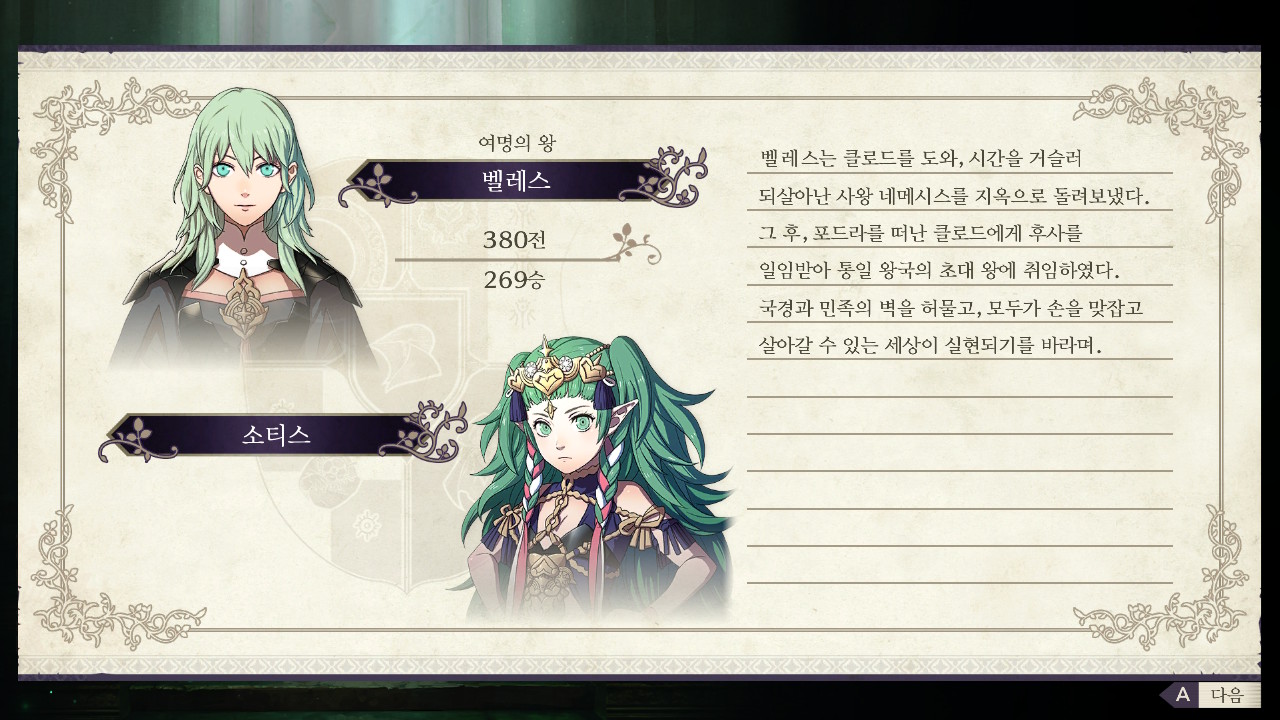Click the 380전 battle count
The height and width of the screenshot is (720, 1280).
pyautogui.click(x=514, y=240)
